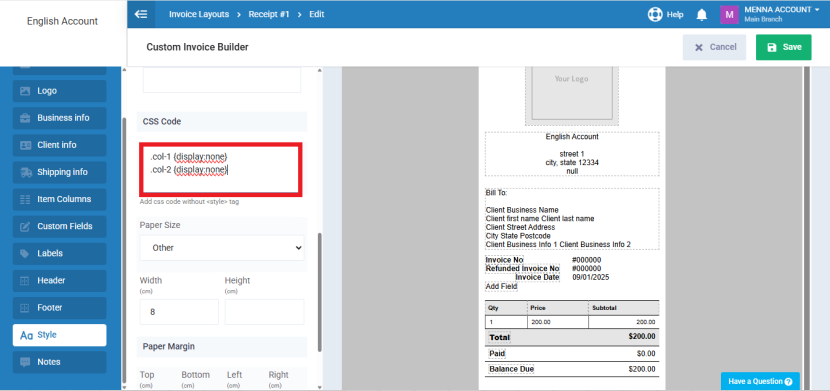Image resolution: width=830 pixels, height=391 pixels.
Task: Click the question mark icon in Have a Question
Action: point(789,381)
